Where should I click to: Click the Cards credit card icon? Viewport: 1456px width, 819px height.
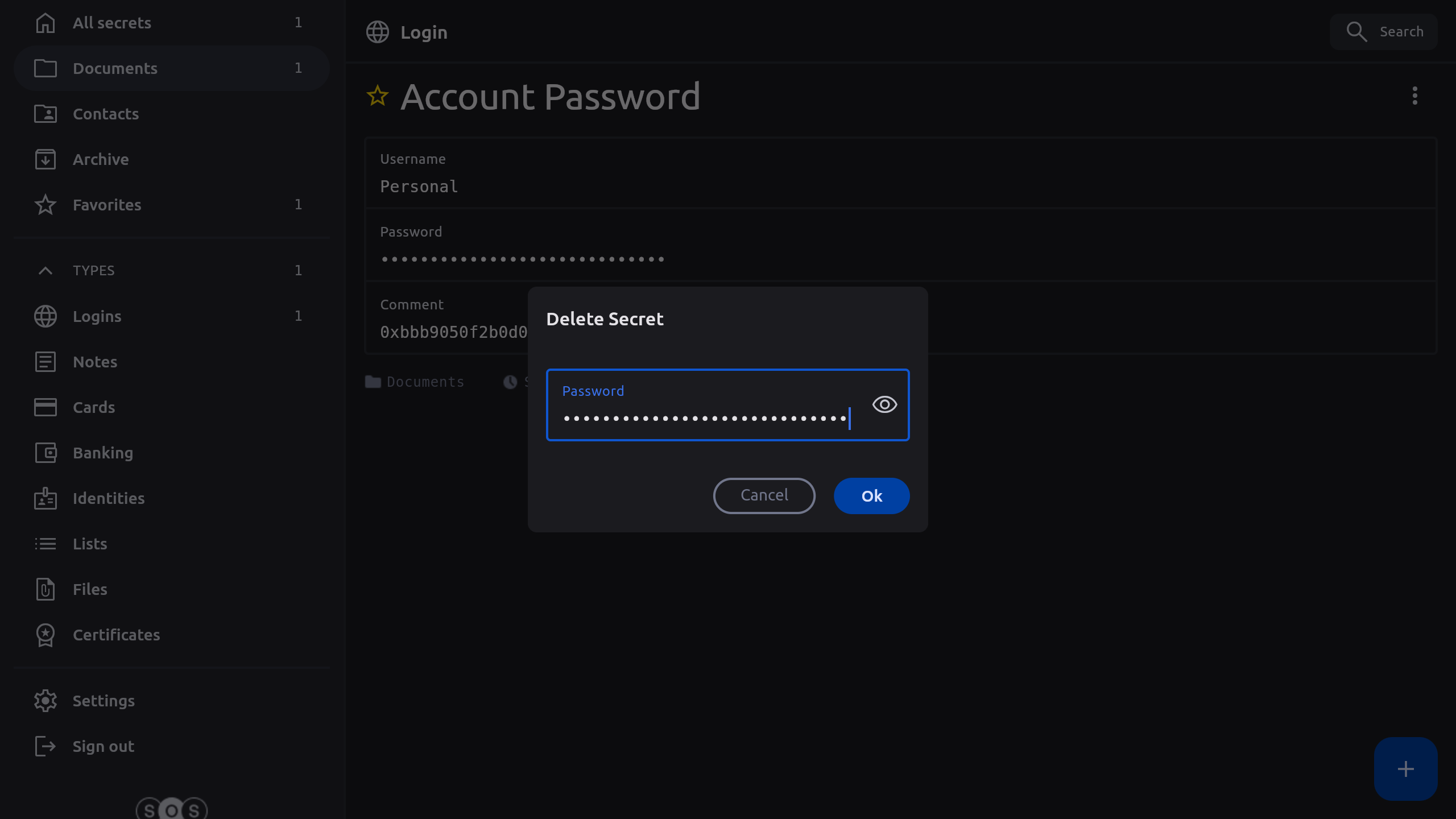point(45,407)
